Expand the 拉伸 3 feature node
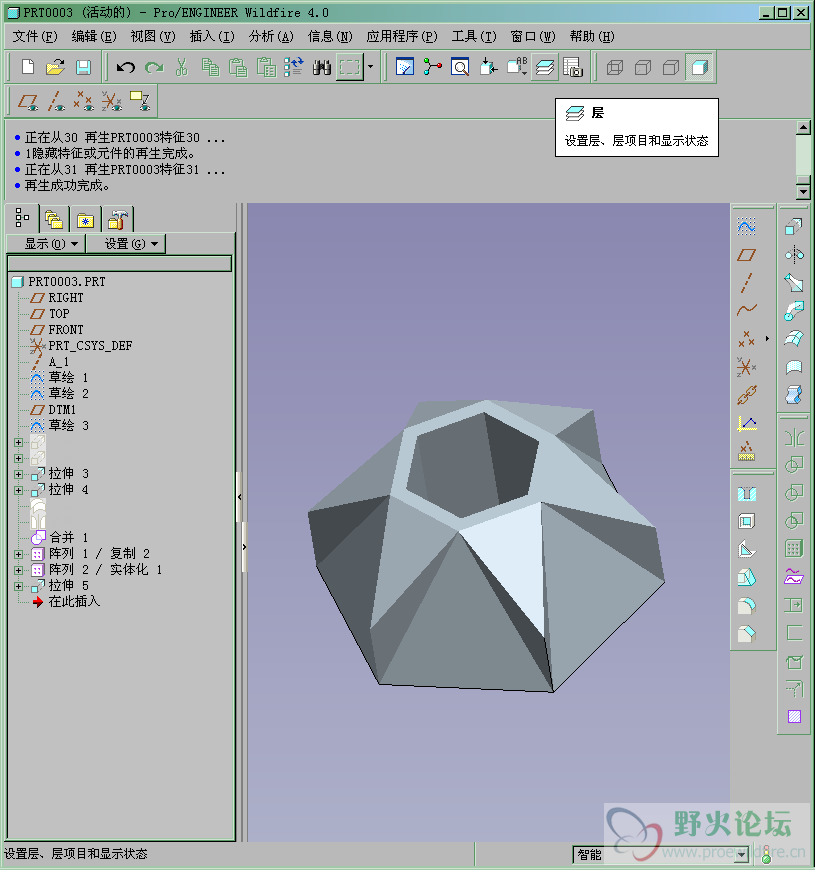 (x=18, y=474)
